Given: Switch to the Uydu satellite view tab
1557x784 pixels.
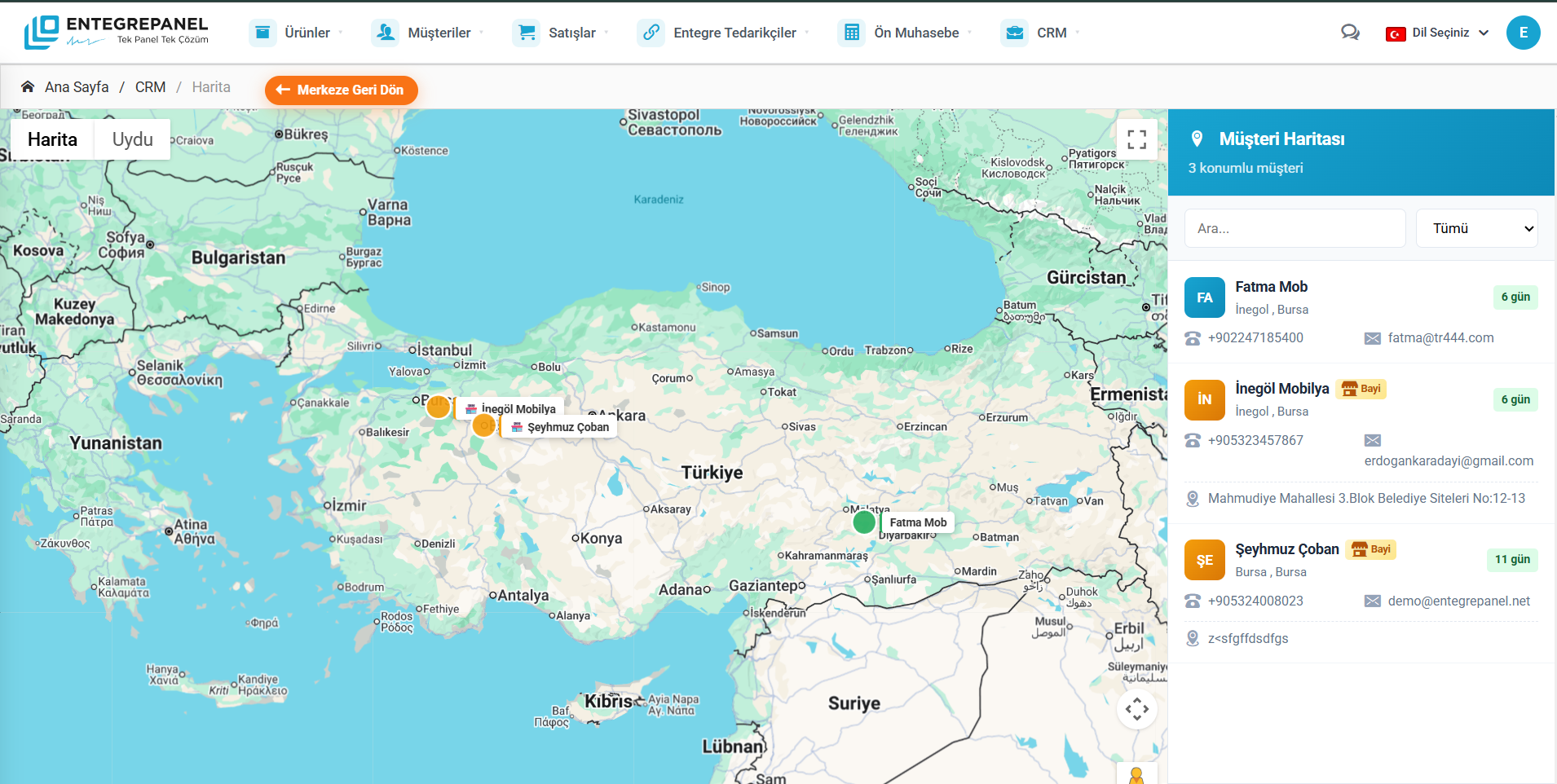Looking at the screenshot, I should [132, 139].
